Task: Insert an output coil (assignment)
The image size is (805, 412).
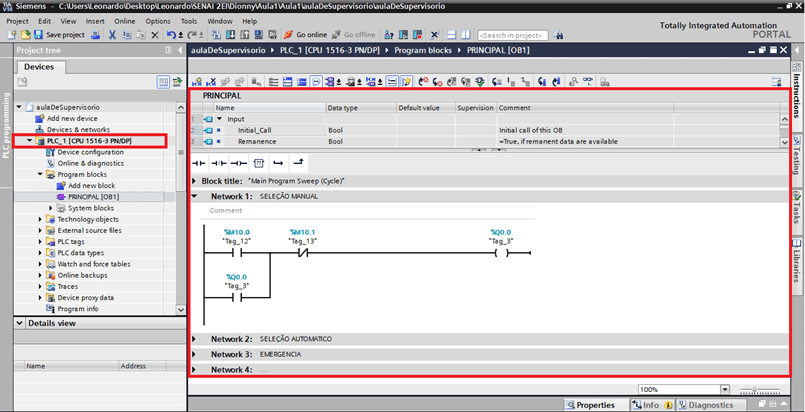Action: coord(239,163)
